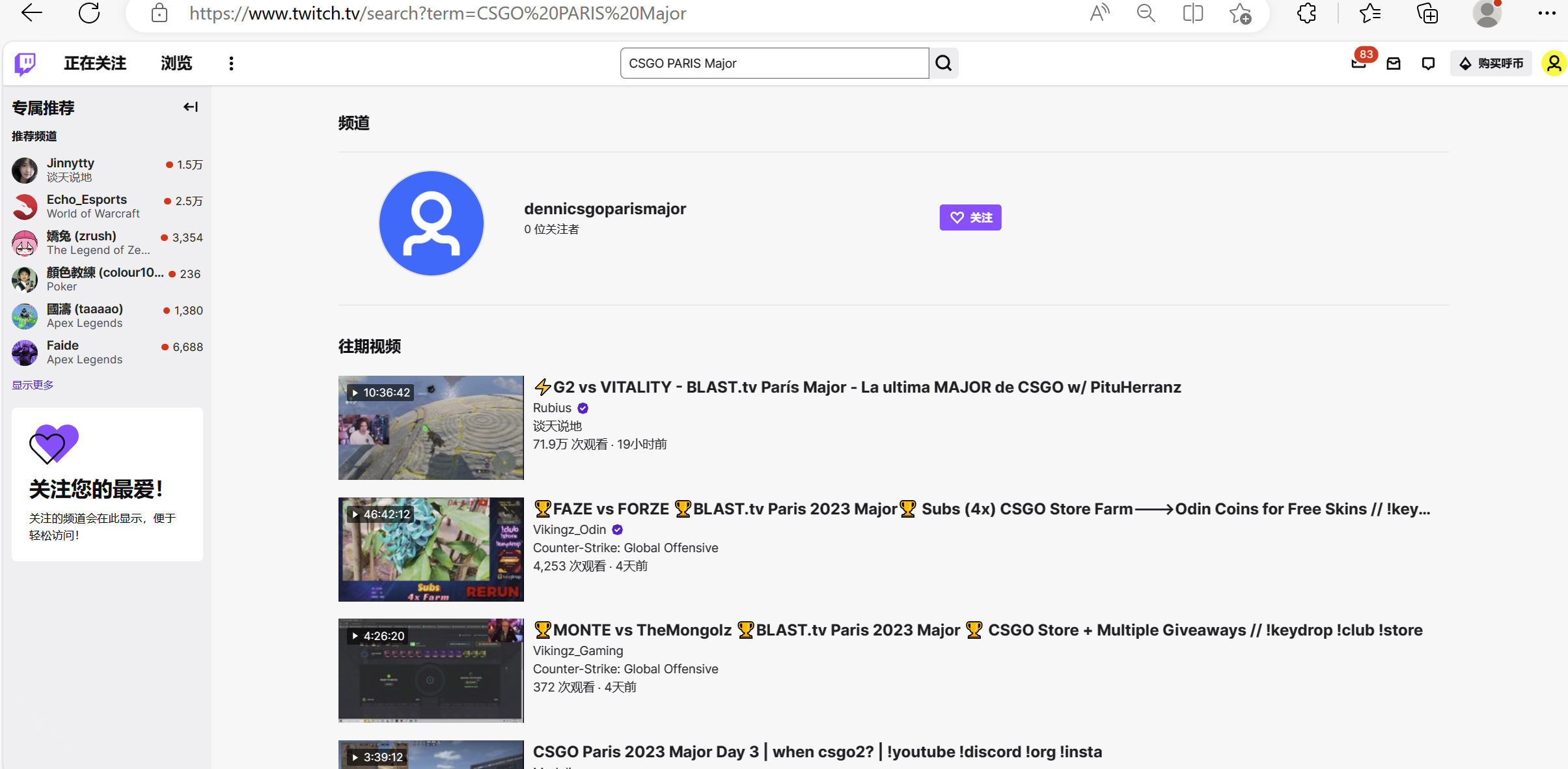The height and width of the screenshot is (769, 1568).
Task: Open the Rubius channel link
Action: 552,408
